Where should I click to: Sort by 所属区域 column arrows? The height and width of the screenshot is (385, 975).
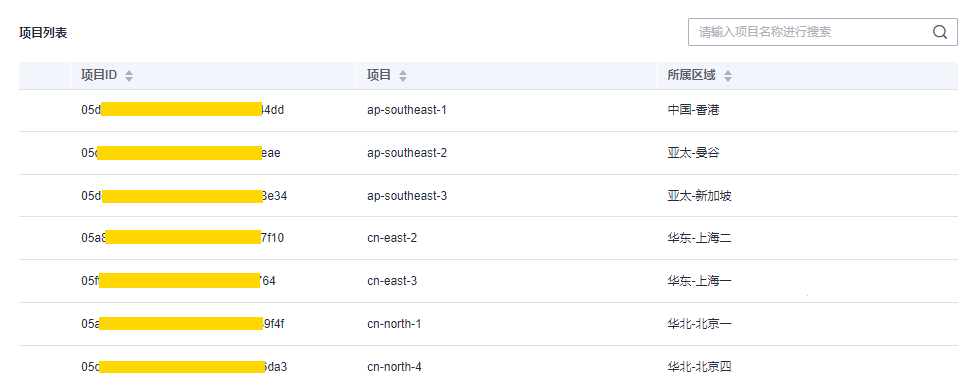pos(728,76)
